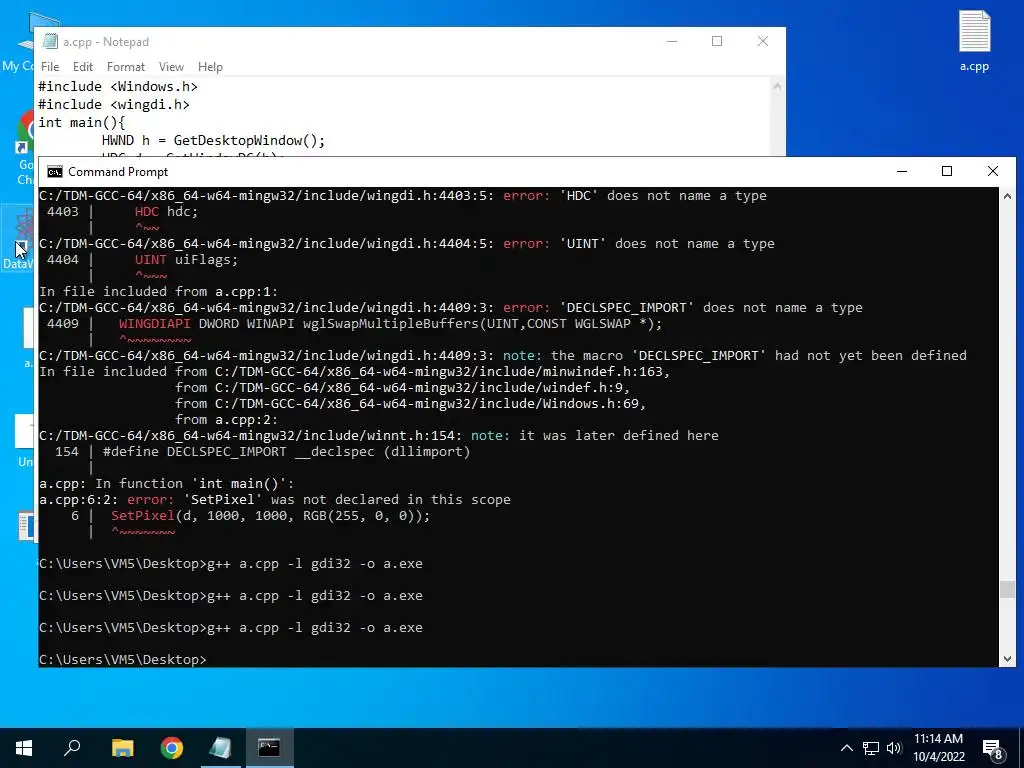Click the 'from a.cpp:2:' line in console

[x=226, y=420]
